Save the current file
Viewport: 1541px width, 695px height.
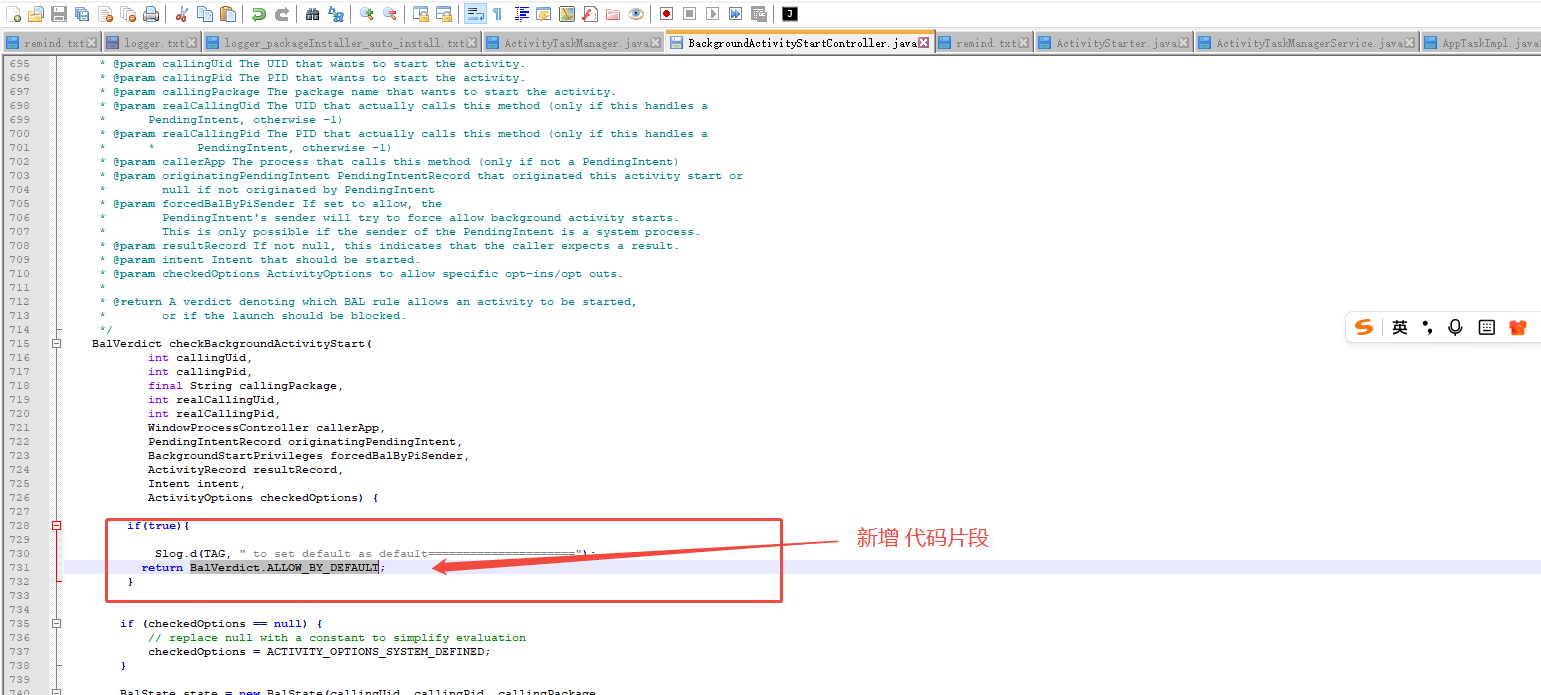click(x=59, y=14)
